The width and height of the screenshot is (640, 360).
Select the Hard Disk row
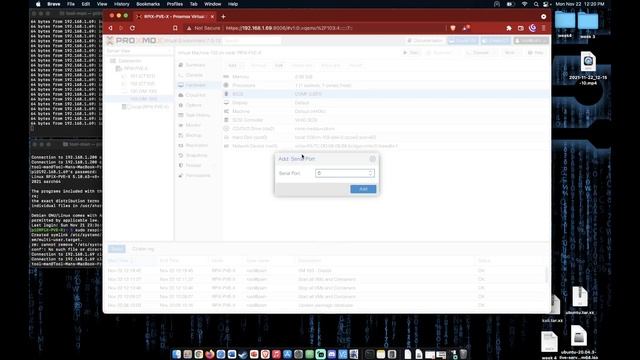[x=386, y=137]
